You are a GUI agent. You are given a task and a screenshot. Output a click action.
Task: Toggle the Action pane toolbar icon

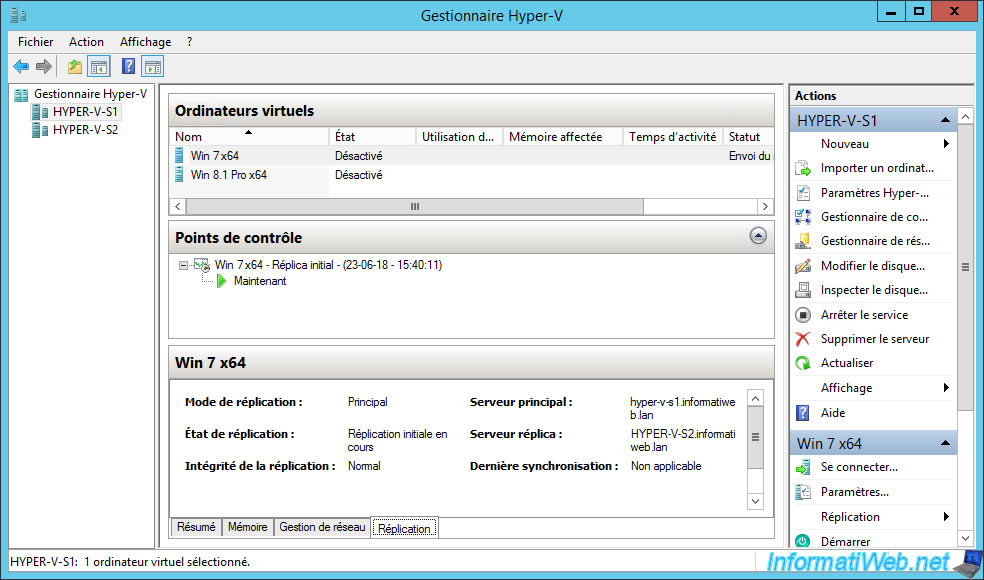pyautogui.click(x=152, y=66)
